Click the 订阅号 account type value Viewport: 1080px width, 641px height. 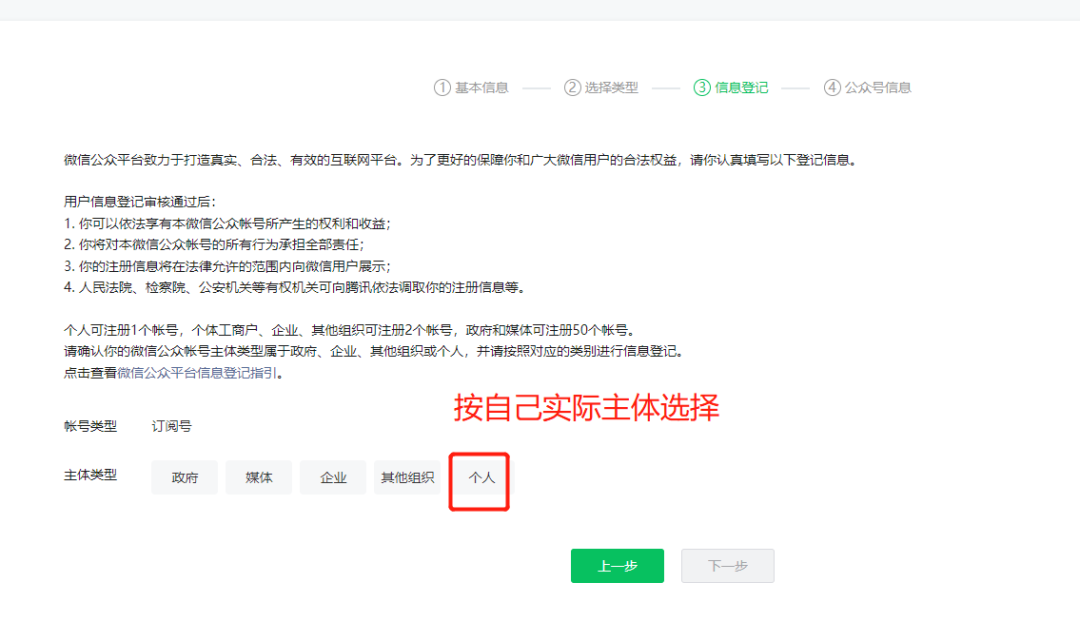[x=172, y=426]
